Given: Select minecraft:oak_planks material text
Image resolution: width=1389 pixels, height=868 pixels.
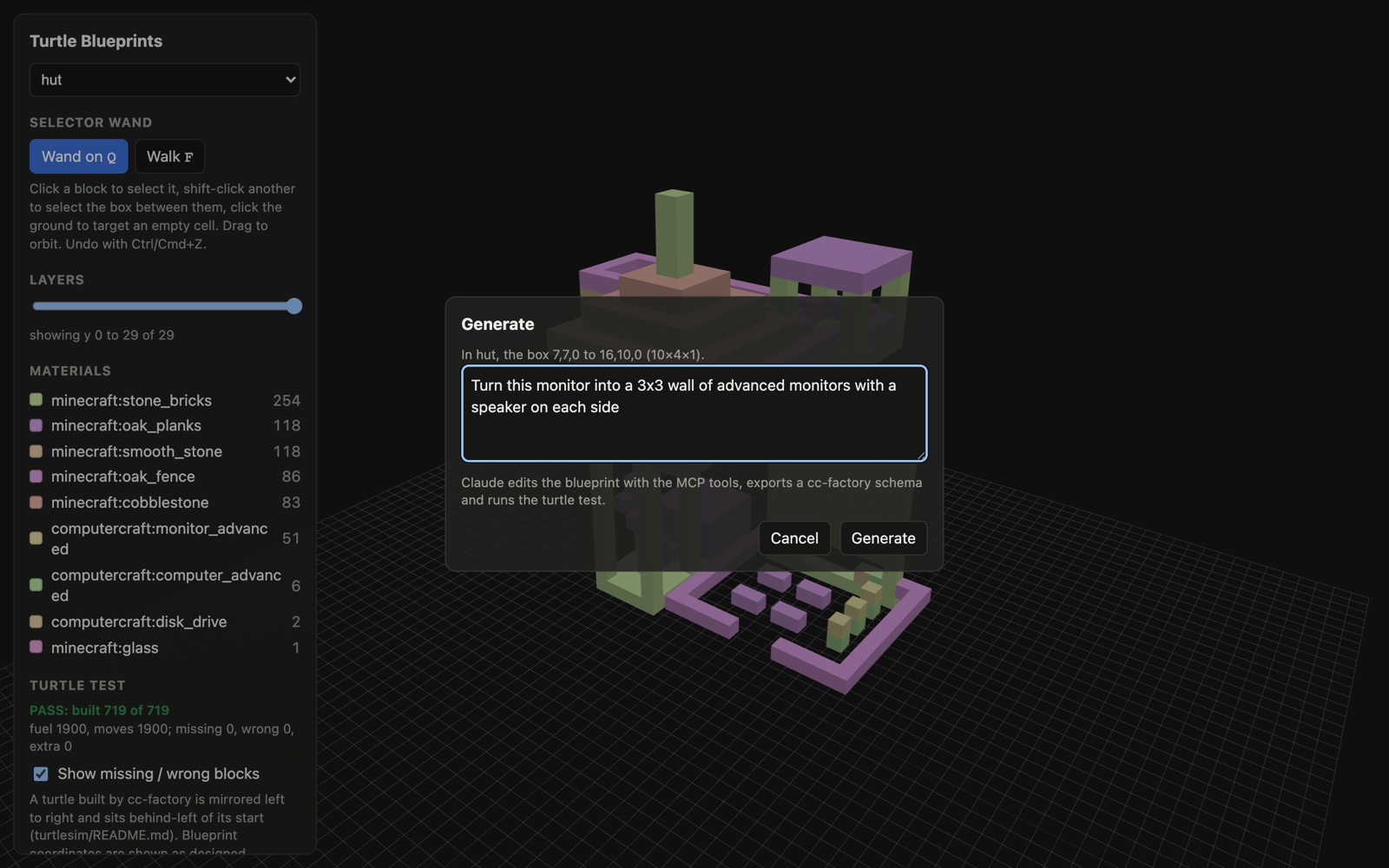Looking at the screenshot, I should [126, 425].
